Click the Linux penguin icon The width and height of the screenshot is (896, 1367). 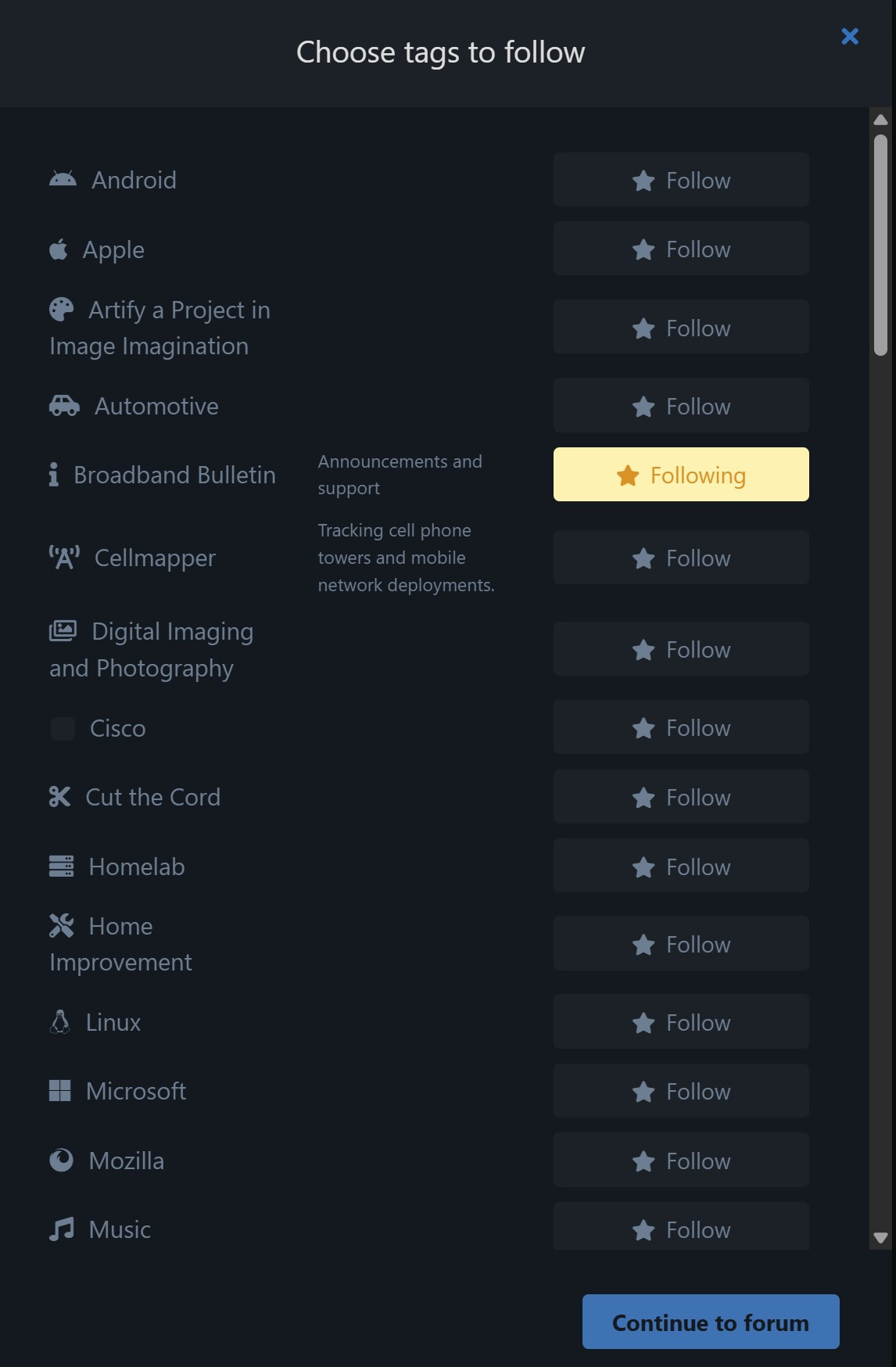pyautogui.click(x=59, y=1021)
